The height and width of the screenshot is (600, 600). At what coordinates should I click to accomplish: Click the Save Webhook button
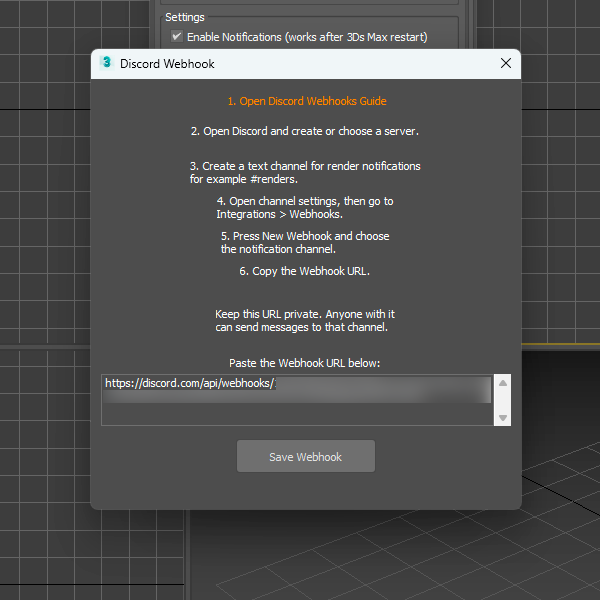click(x=306, y=456)
